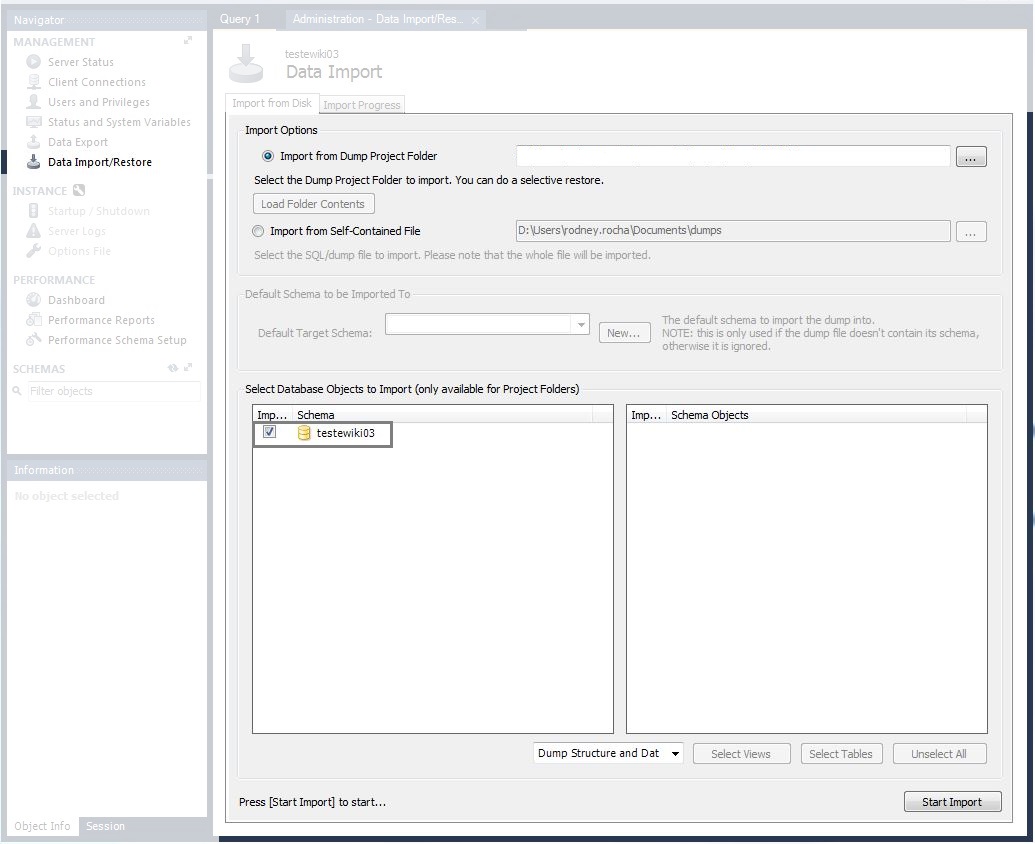Expand the Management section pane icon
This screenshot has height=844, width=1035.
tap(188, 41)
